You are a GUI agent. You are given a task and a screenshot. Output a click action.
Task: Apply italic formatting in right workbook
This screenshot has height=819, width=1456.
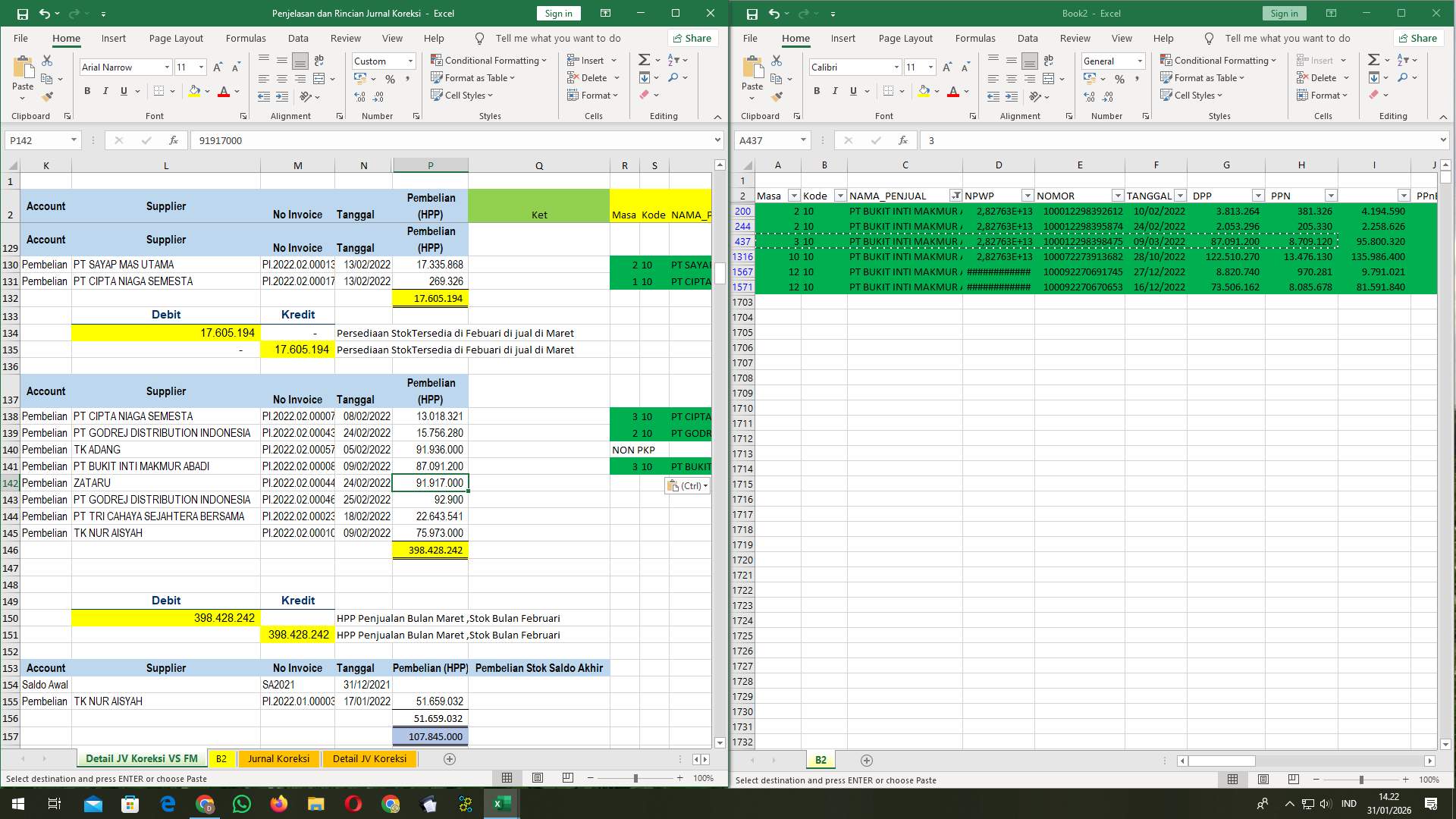[834, 91]
